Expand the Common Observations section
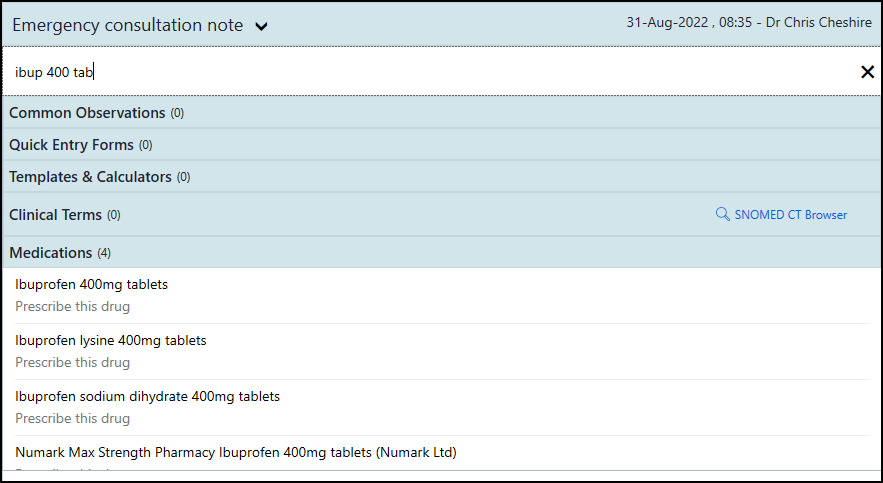The image size is (883, 483). tap(87, 113)
